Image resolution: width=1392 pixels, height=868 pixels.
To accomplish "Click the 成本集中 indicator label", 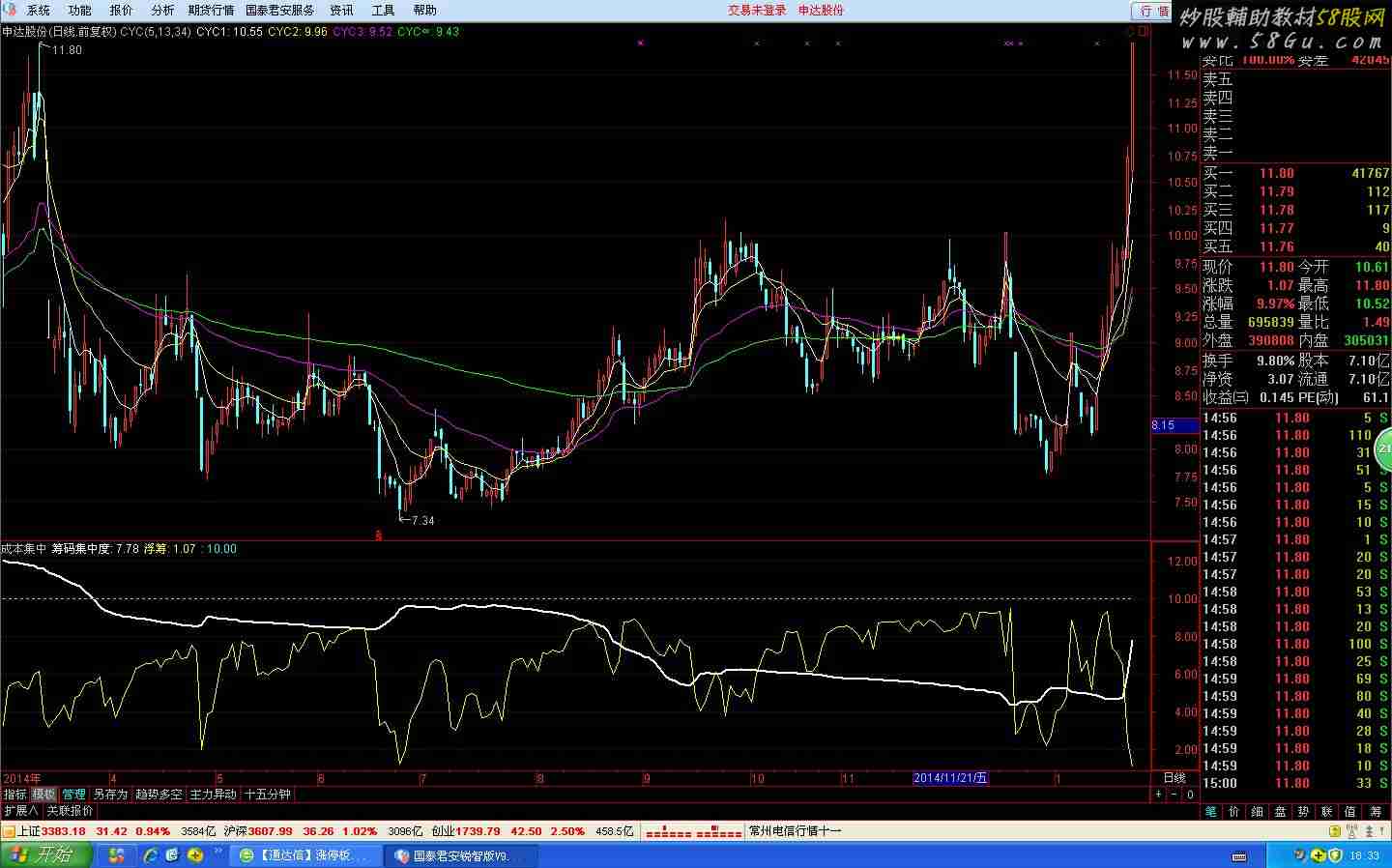I will 24,548.
